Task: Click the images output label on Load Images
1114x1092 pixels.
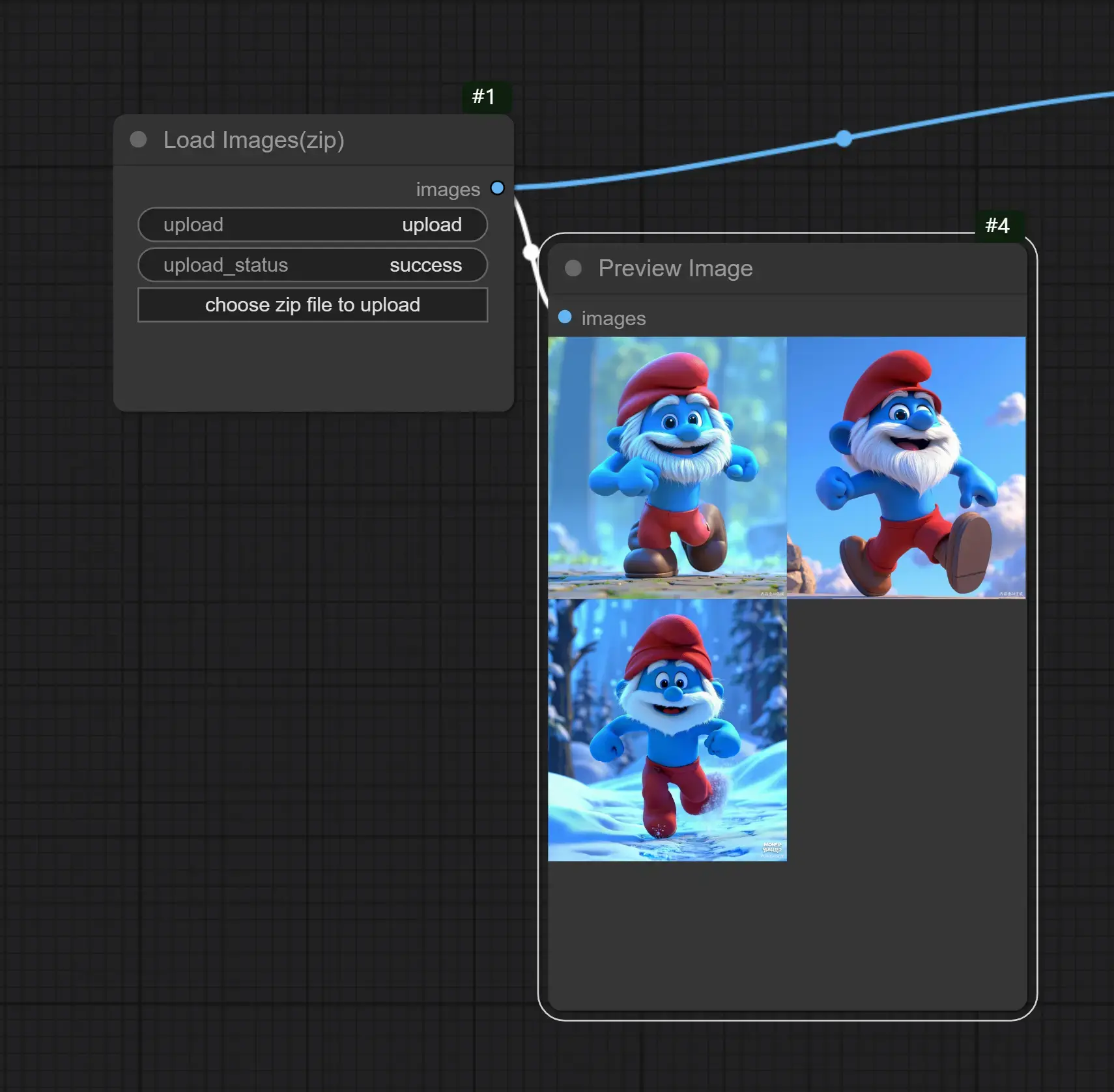Action: tap(448, 190)
